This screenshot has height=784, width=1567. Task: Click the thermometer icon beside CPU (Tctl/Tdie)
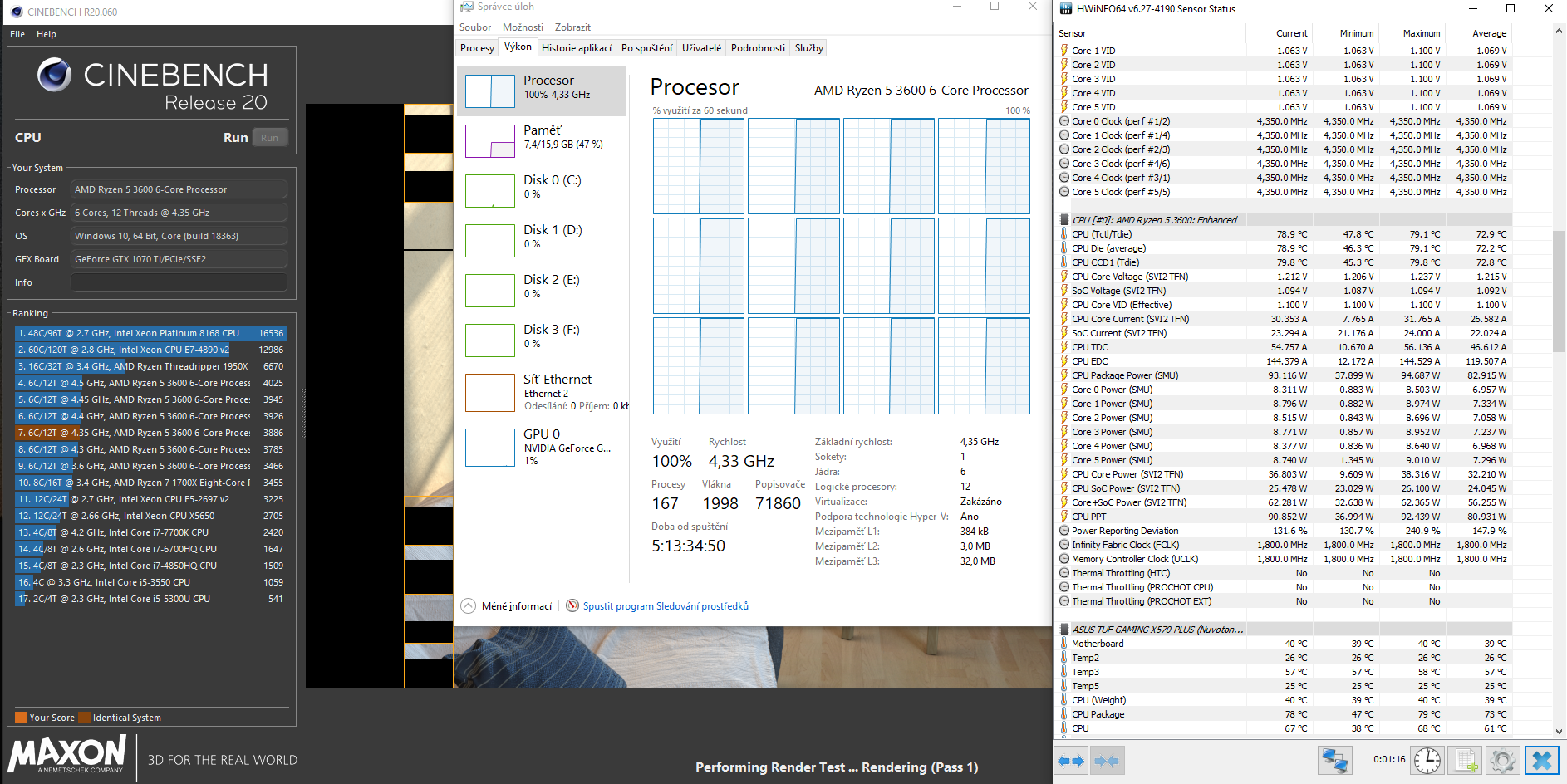tap(1064, 234)
